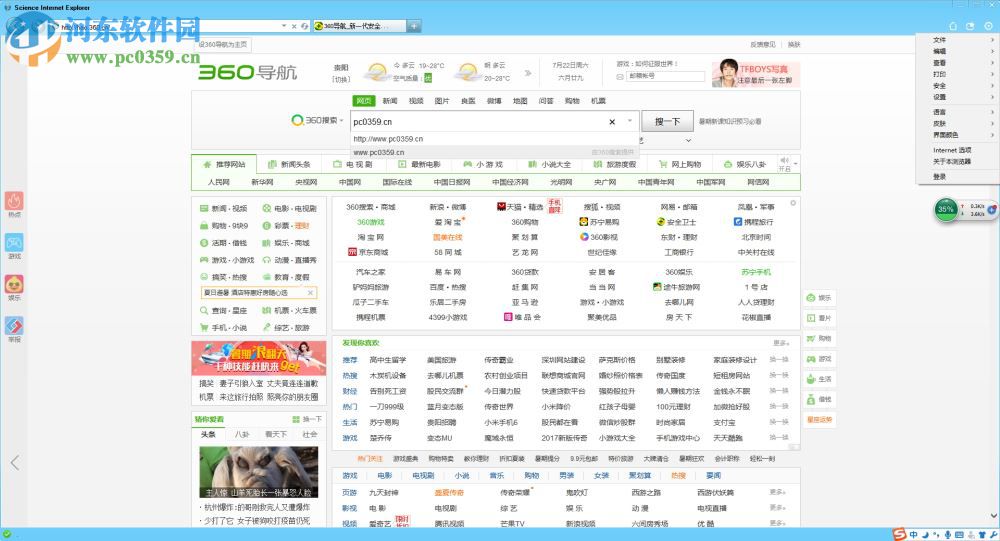Open the 编辑 submenu
This screenshot has width=1000, height=541.
(956, 51)
